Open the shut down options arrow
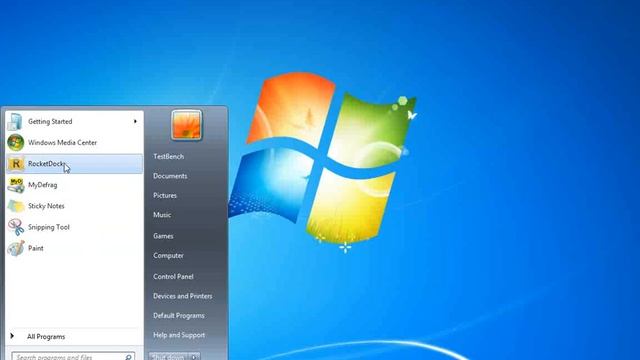640x360 pixels. tap(194, 357)
